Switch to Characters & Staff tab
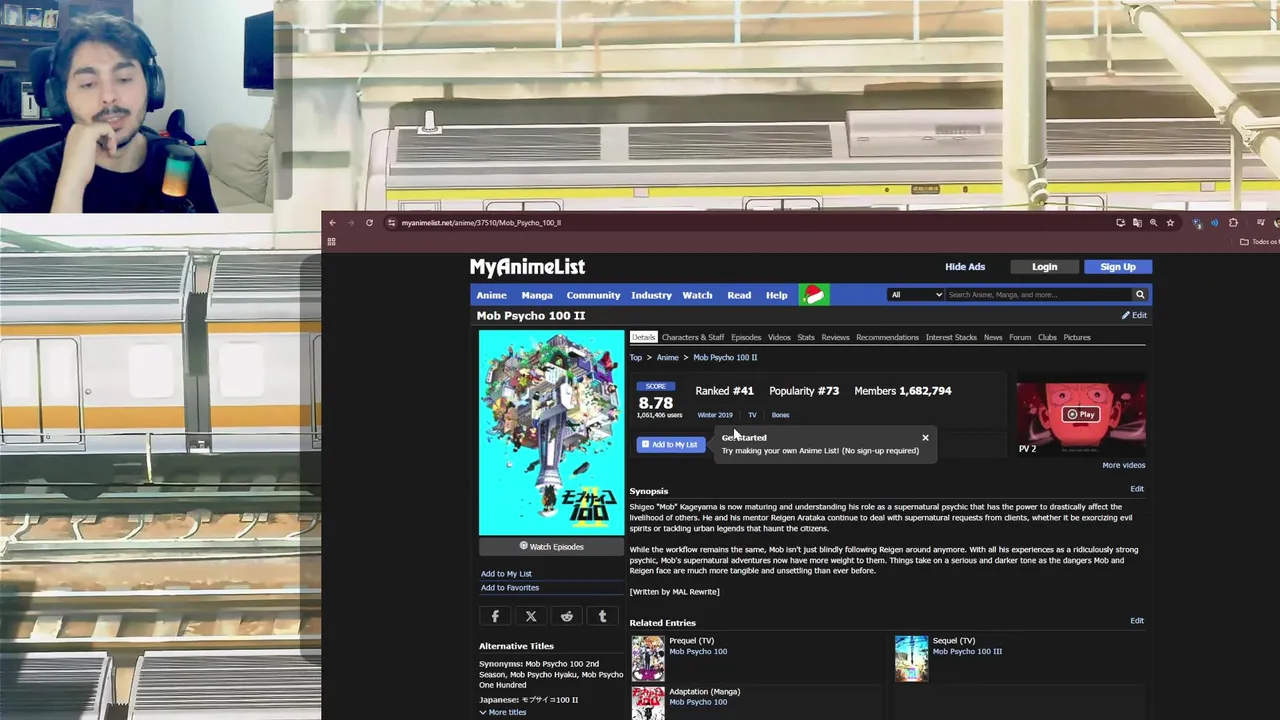This screenshot has height=720, width=1280. click(693, 337)
